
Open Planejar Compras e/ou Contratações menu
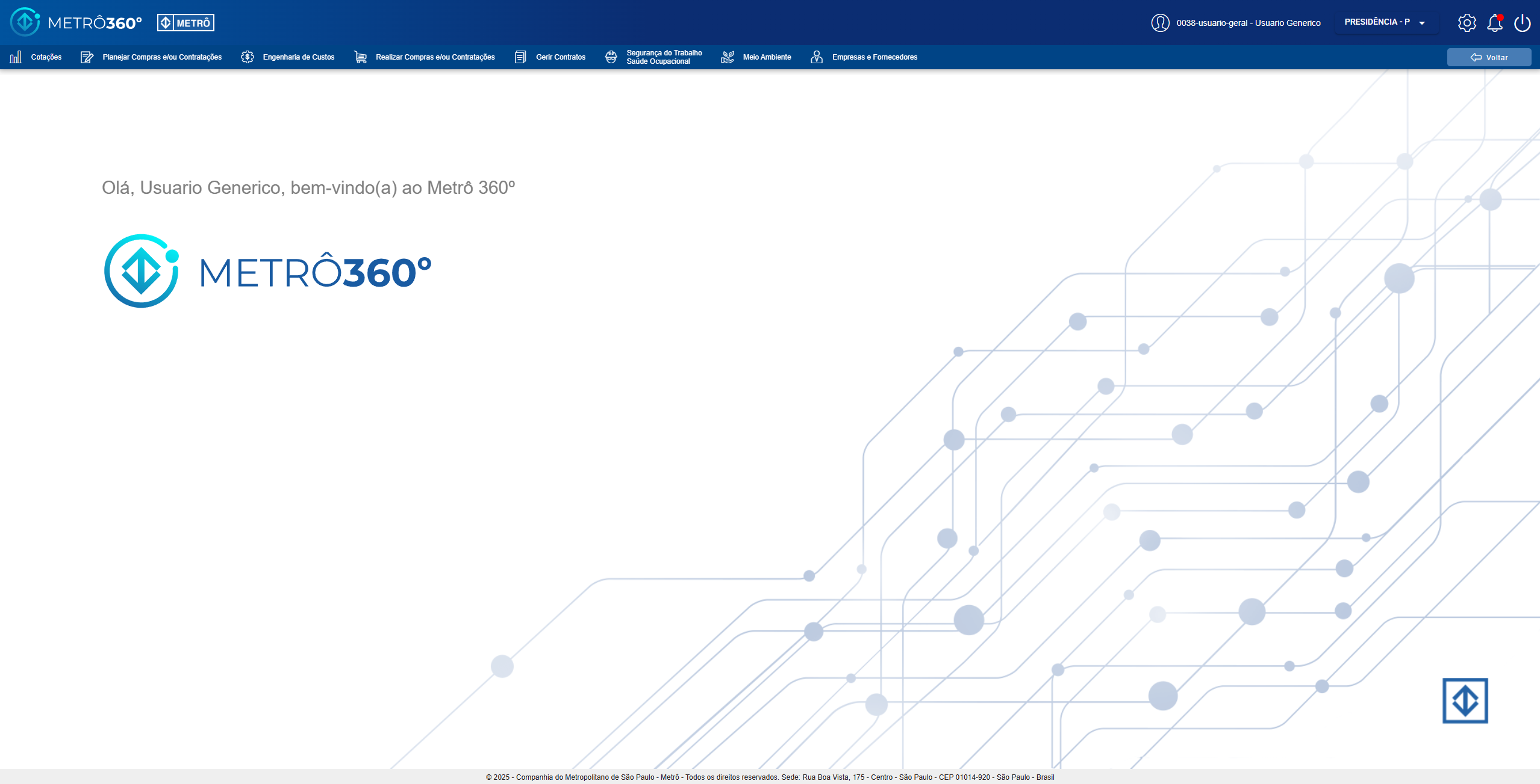coord(151,57)
